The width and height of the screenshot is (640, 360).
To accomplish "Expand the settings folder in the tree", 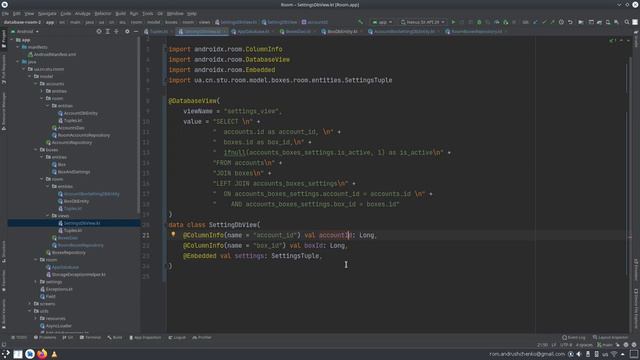I will (36, 282).
